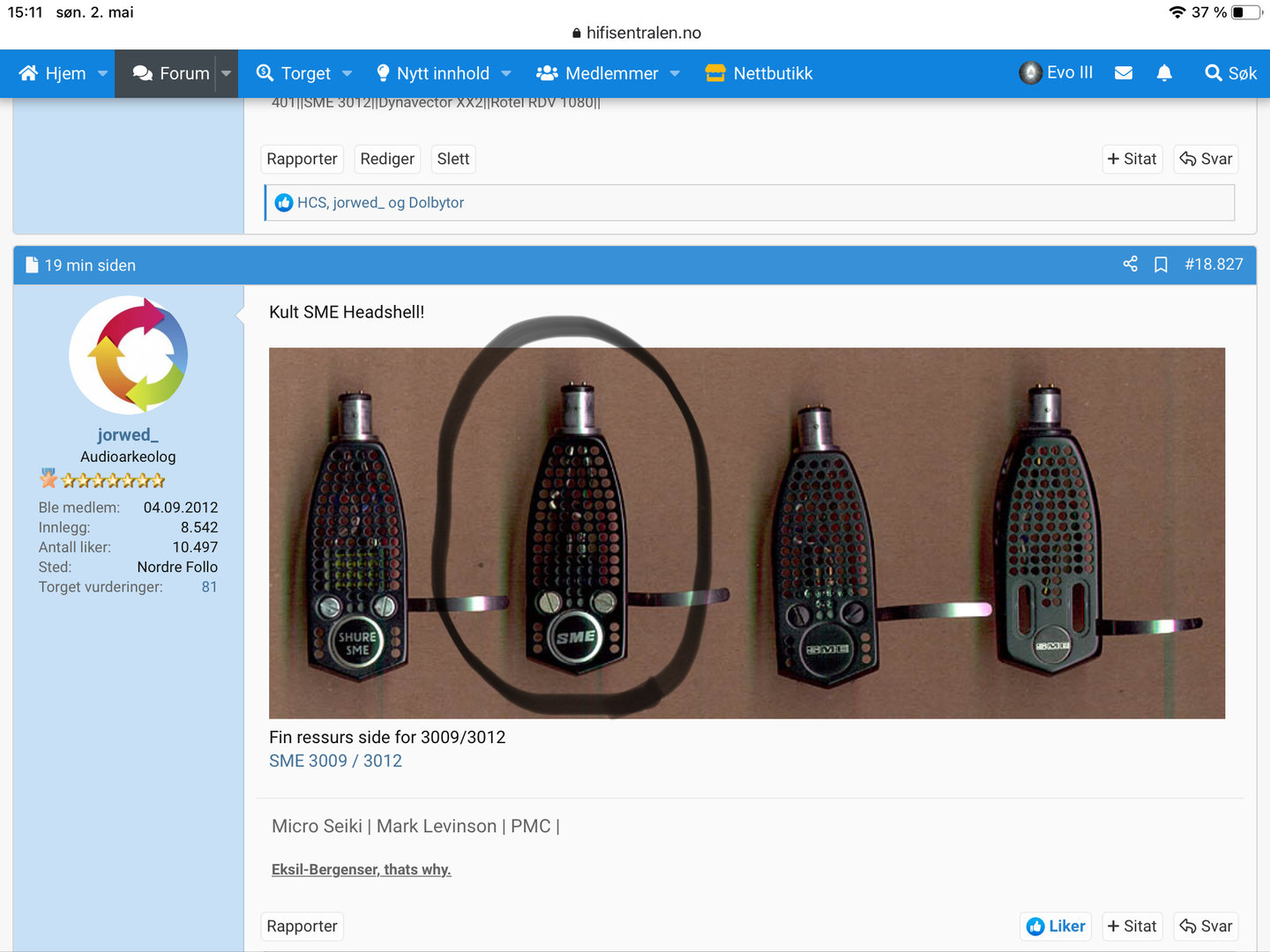Open the inbox envelope icon
The width and height of the screenshot is (1270, 952).
[x=1124, y=73]
